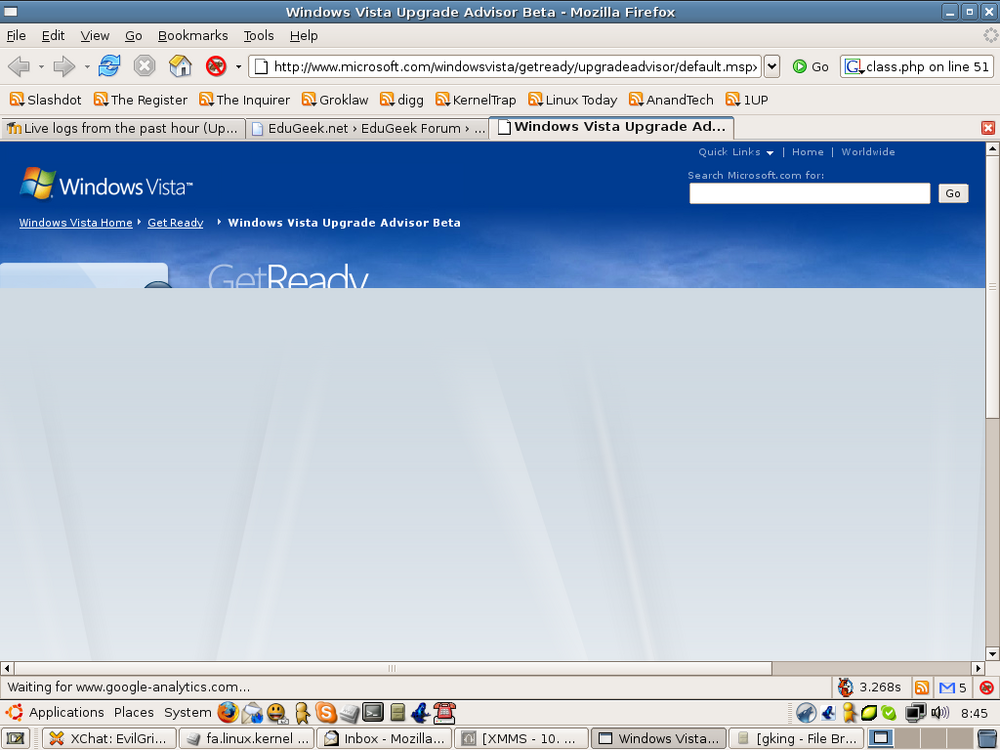Open the Go menu

[133, 36]
